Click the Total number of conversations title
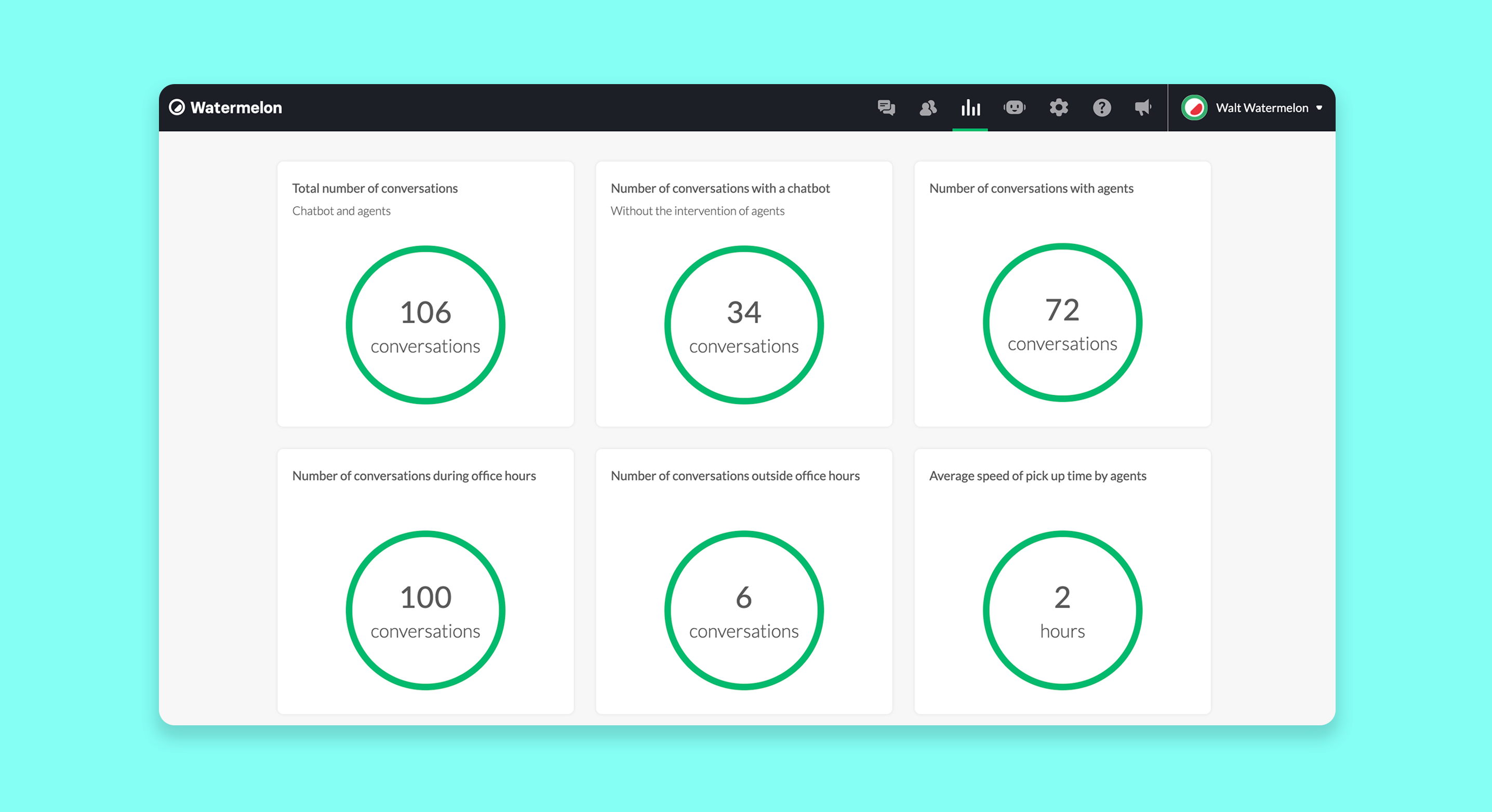The height and width of the screenshot is (812, 1492). pos(375,188)
